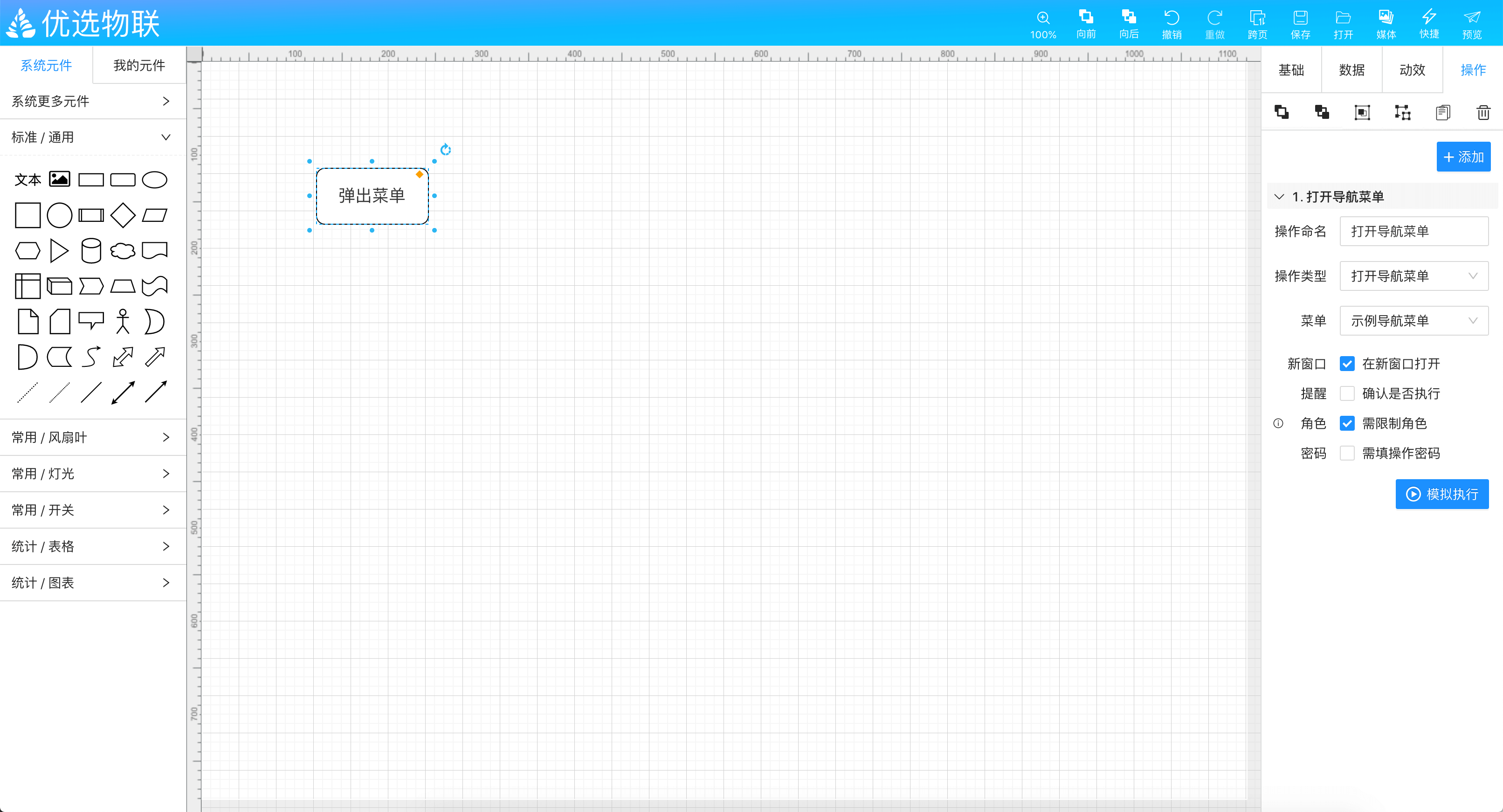This screenshot has height=812, width=1503.
Task: Preview the page with 预览 icon
Action: [x=1472, y=25]
